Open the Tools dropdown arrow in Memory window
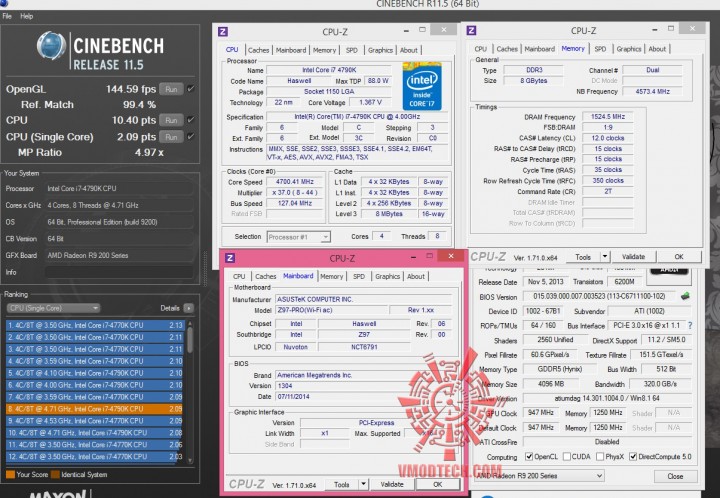Viewport: 720px width, 498px height. coord(605,257)
